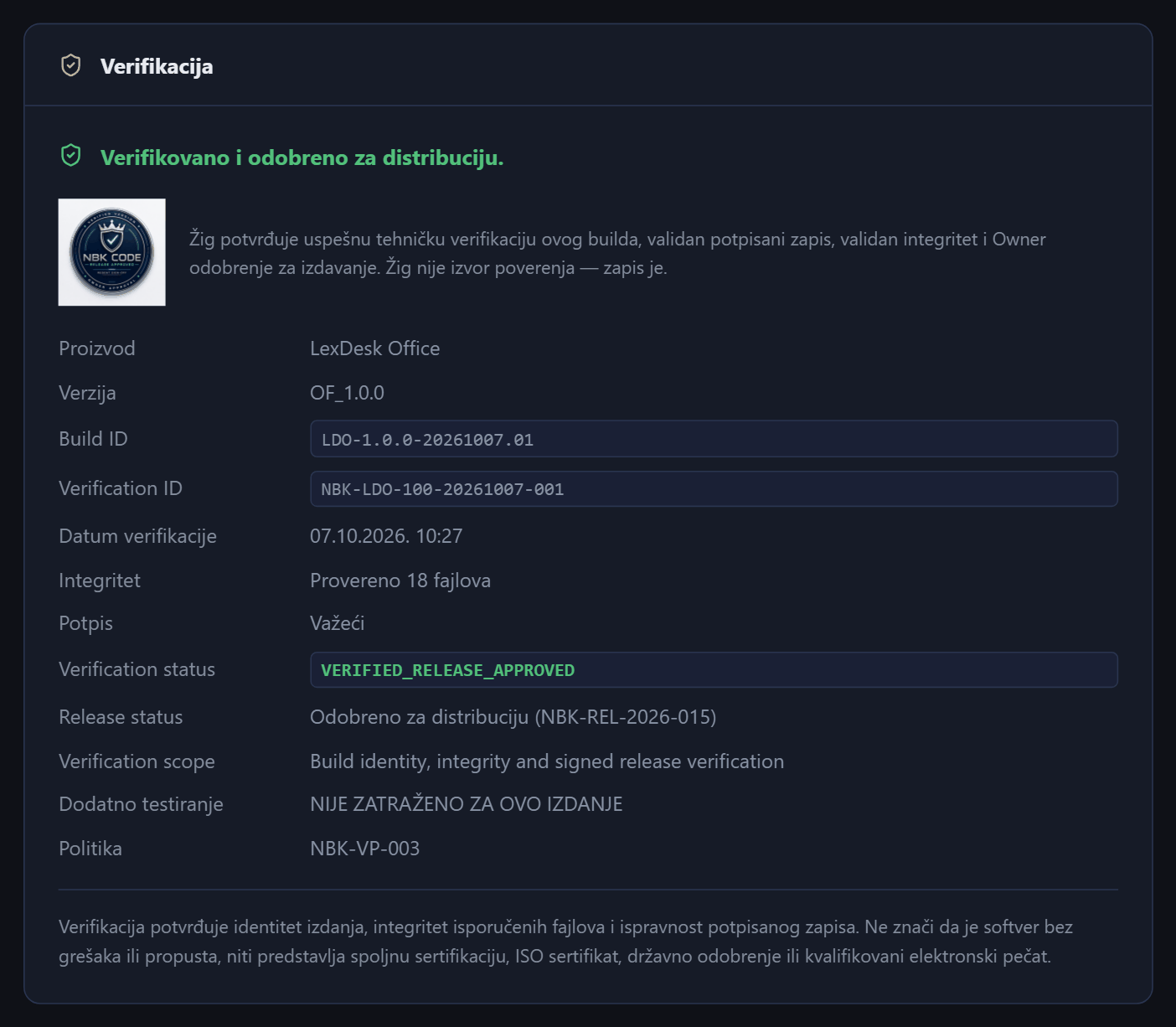Click the Politika label
1176x1027 pixels.
(x=90, y=849)
